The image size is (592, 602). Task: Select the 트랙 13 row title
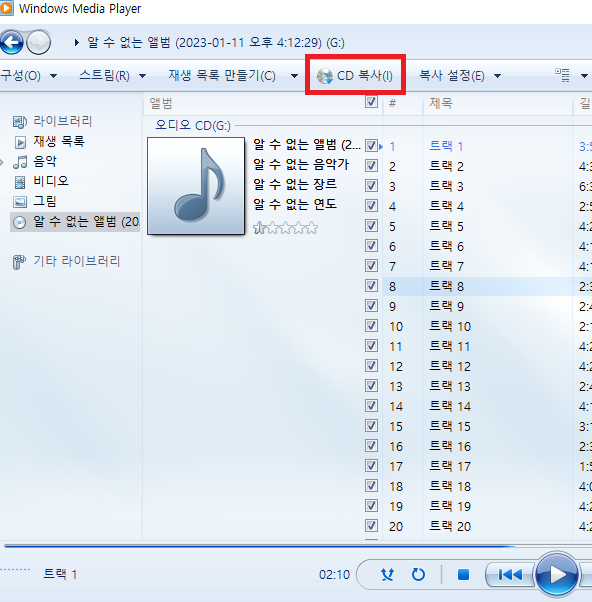pos(450,386)
